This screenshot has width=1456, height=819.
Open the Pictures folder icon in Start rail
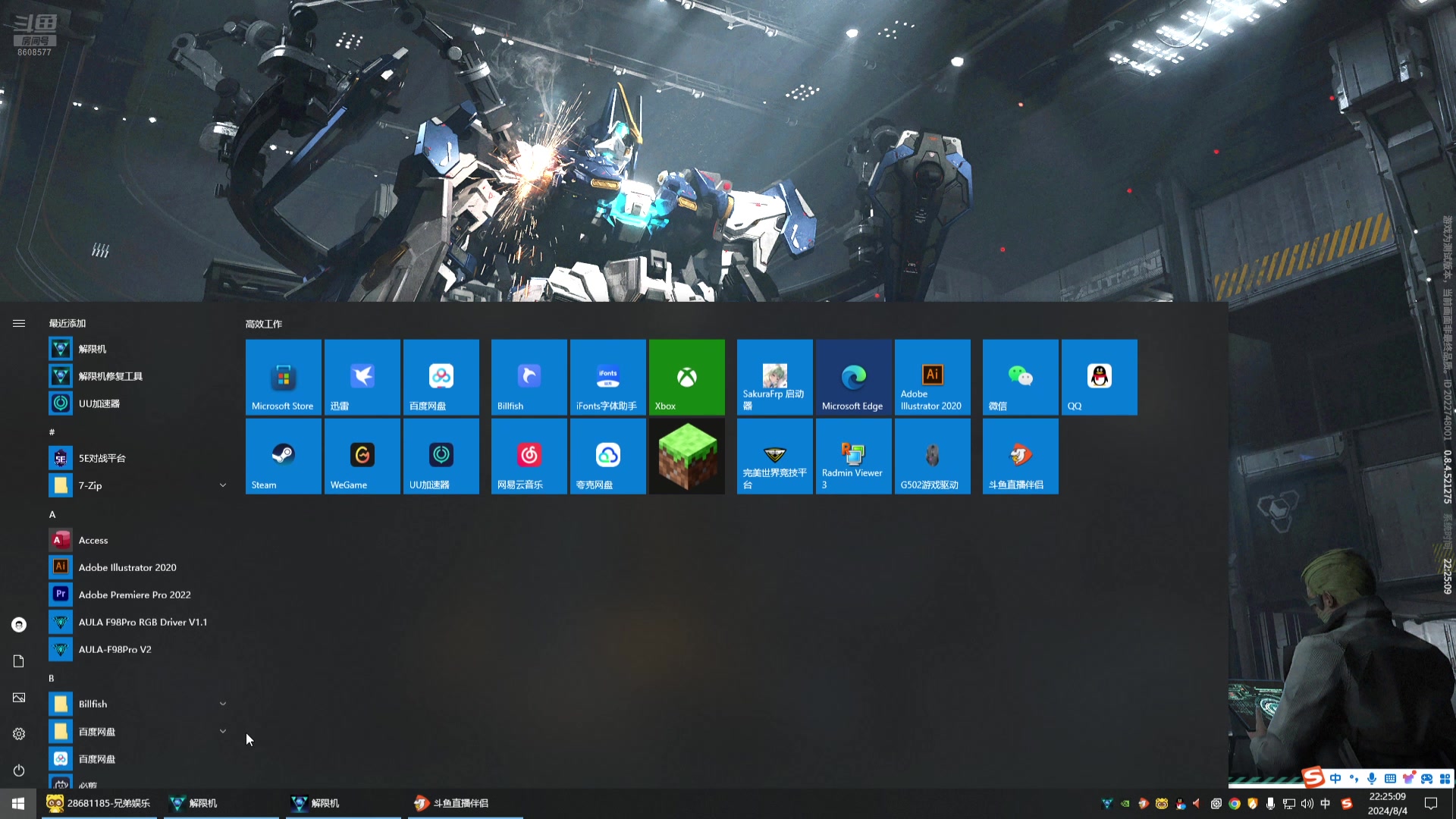coord(19,698)
